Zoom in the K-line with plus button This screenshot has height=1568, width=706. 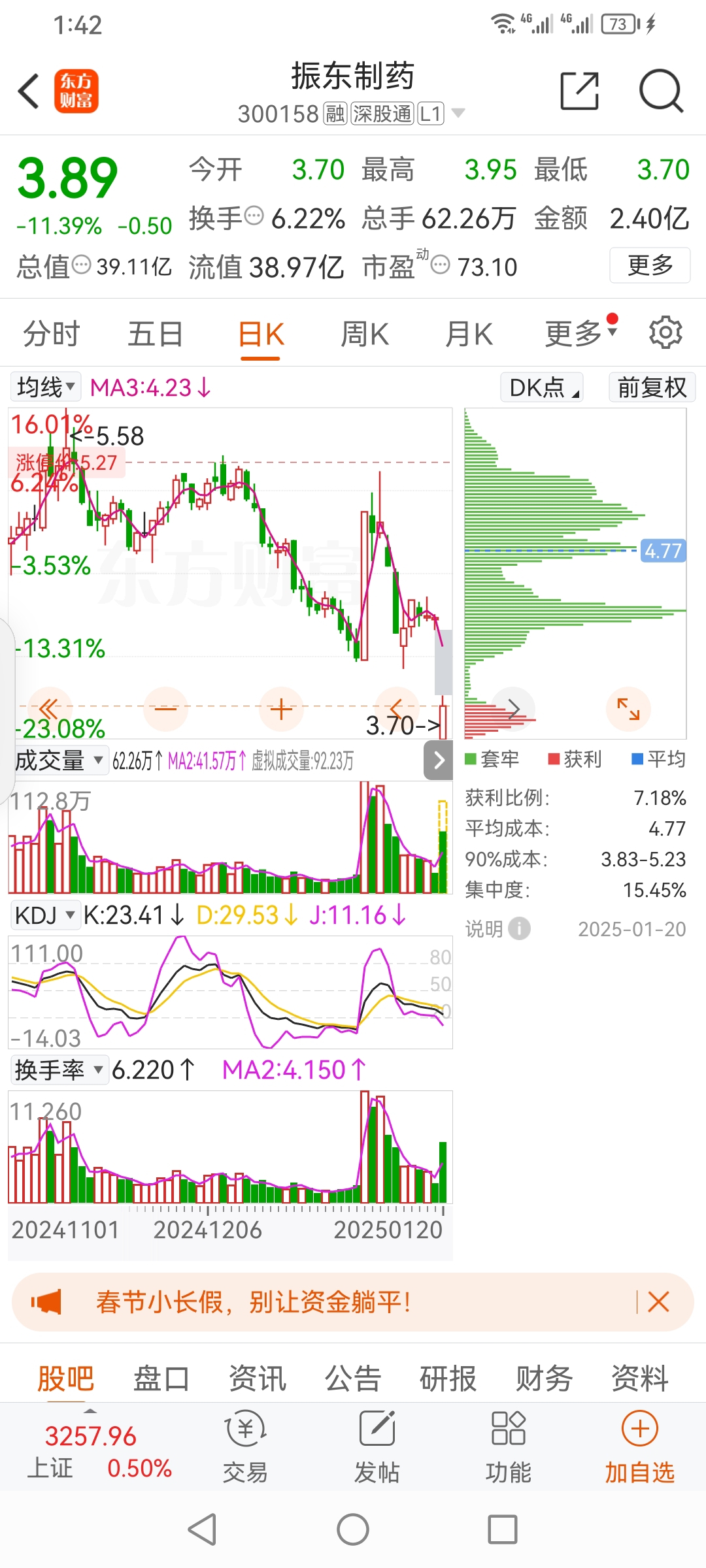(x=281, y=709)
